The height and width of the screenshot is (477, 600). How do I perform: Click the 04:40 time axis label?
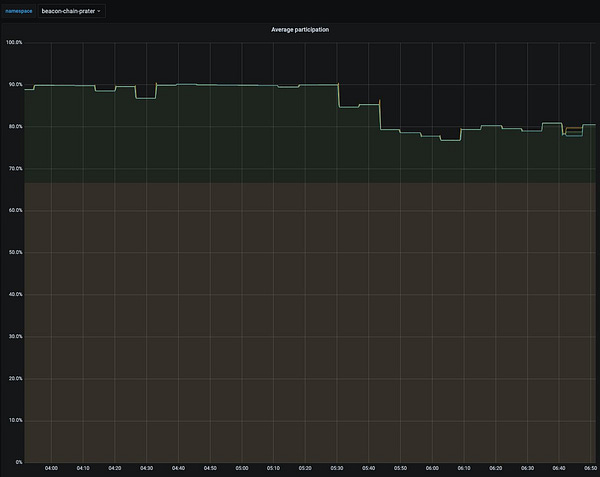178,468
